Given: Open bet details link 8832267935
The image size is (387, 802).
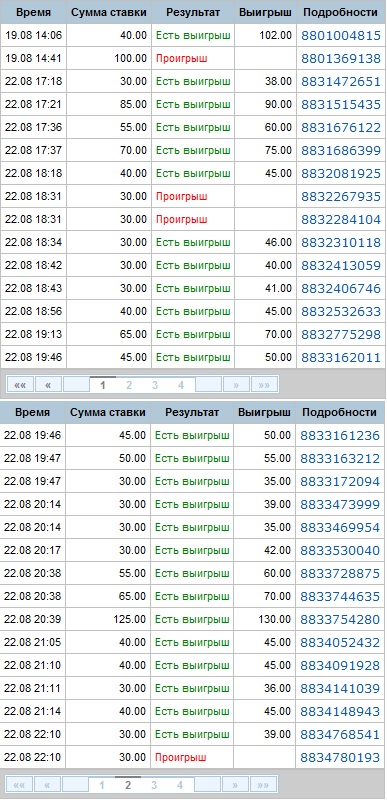Looking at the screenshot, I should click(341, 197).
